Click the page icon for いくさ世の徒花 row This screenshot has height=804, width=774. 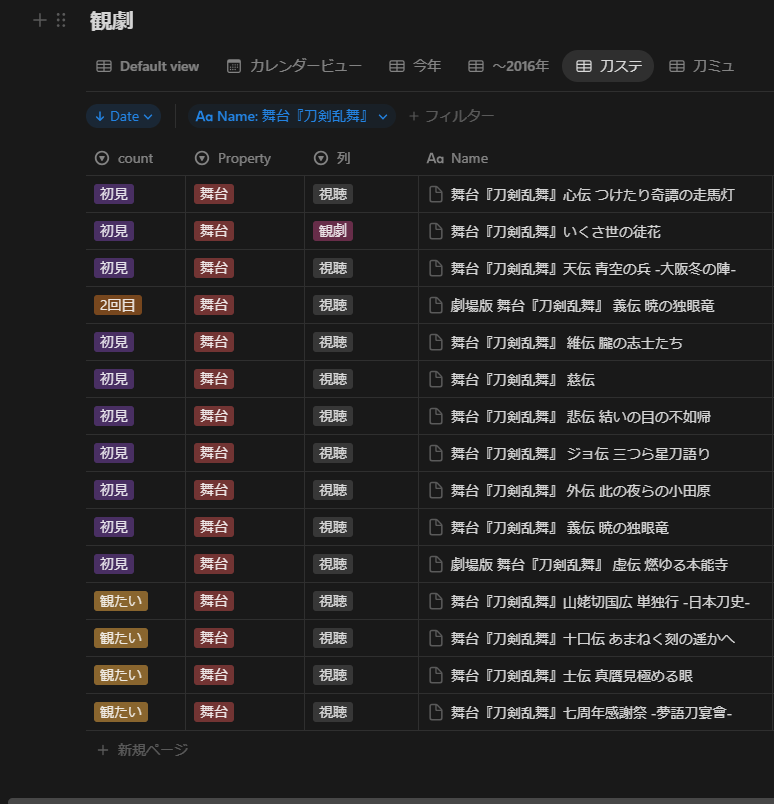[435, 232]
